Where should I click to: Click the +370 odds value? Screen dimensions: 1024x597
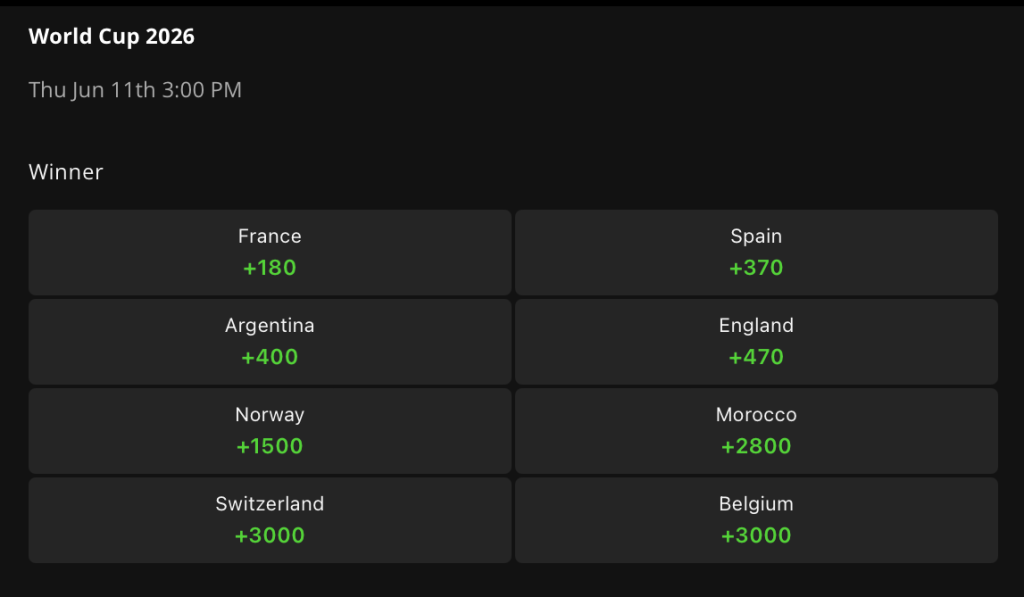(756, 268)
